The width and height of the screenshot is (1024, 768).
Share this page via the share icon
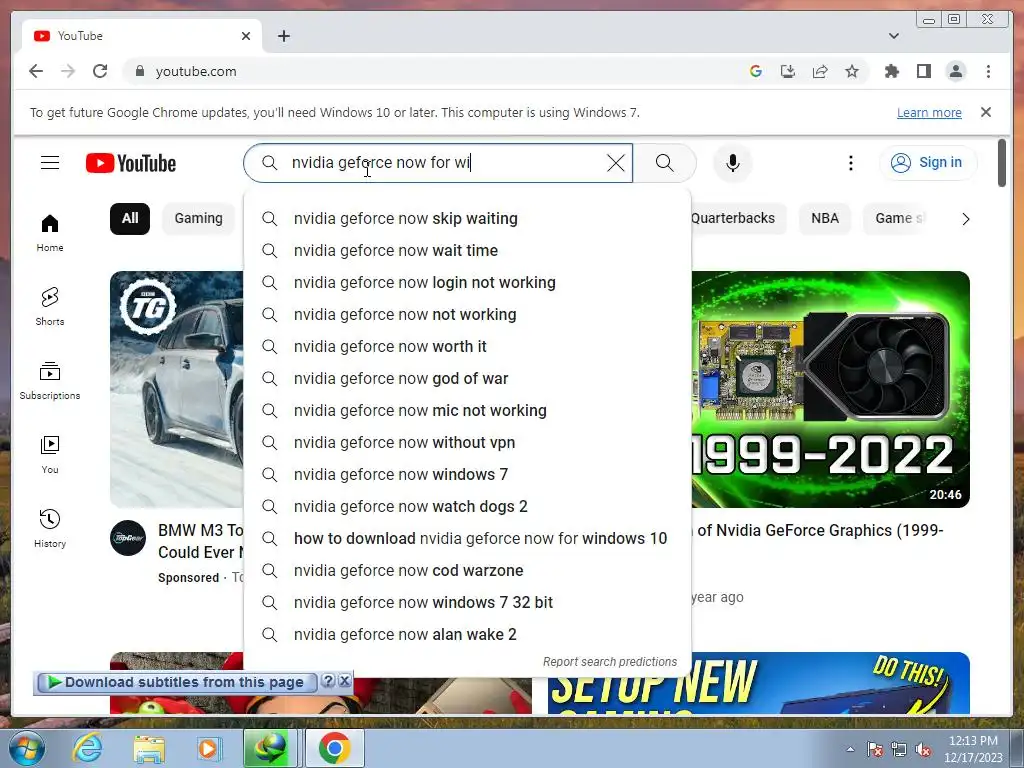(x=820, y=71)
